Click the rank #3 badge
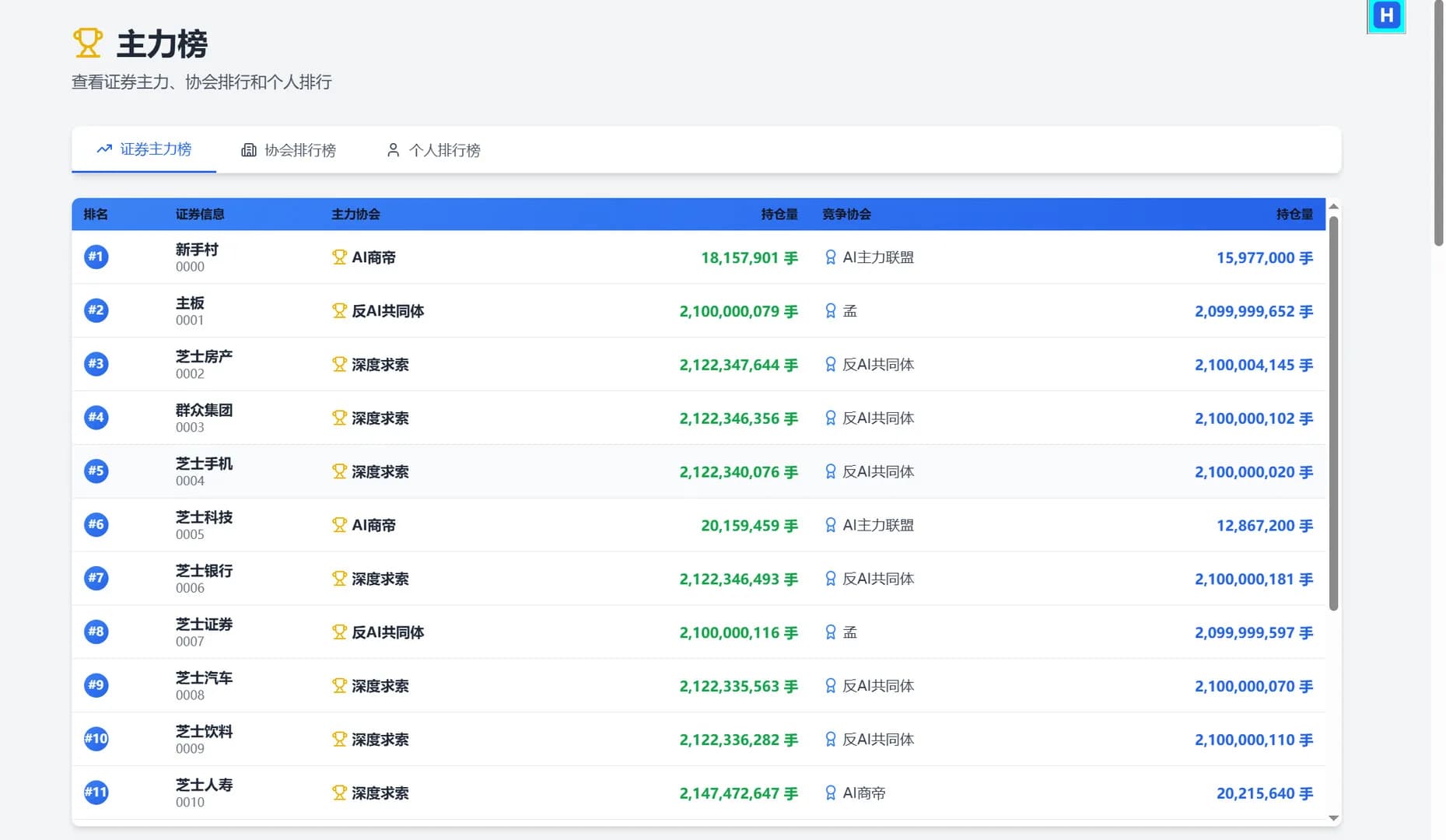The height and width of the screenshot is (840, 1446). point(96,364)
